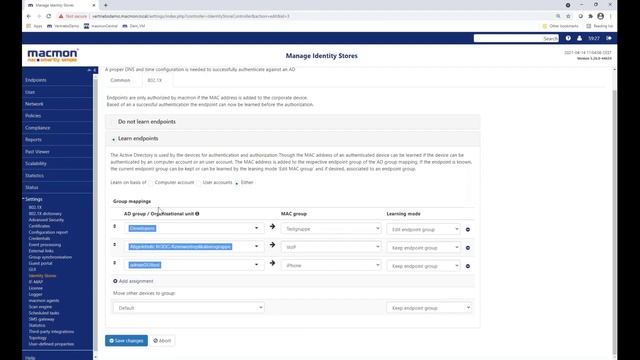Open a new browser tab with plus

pos(106,5)
